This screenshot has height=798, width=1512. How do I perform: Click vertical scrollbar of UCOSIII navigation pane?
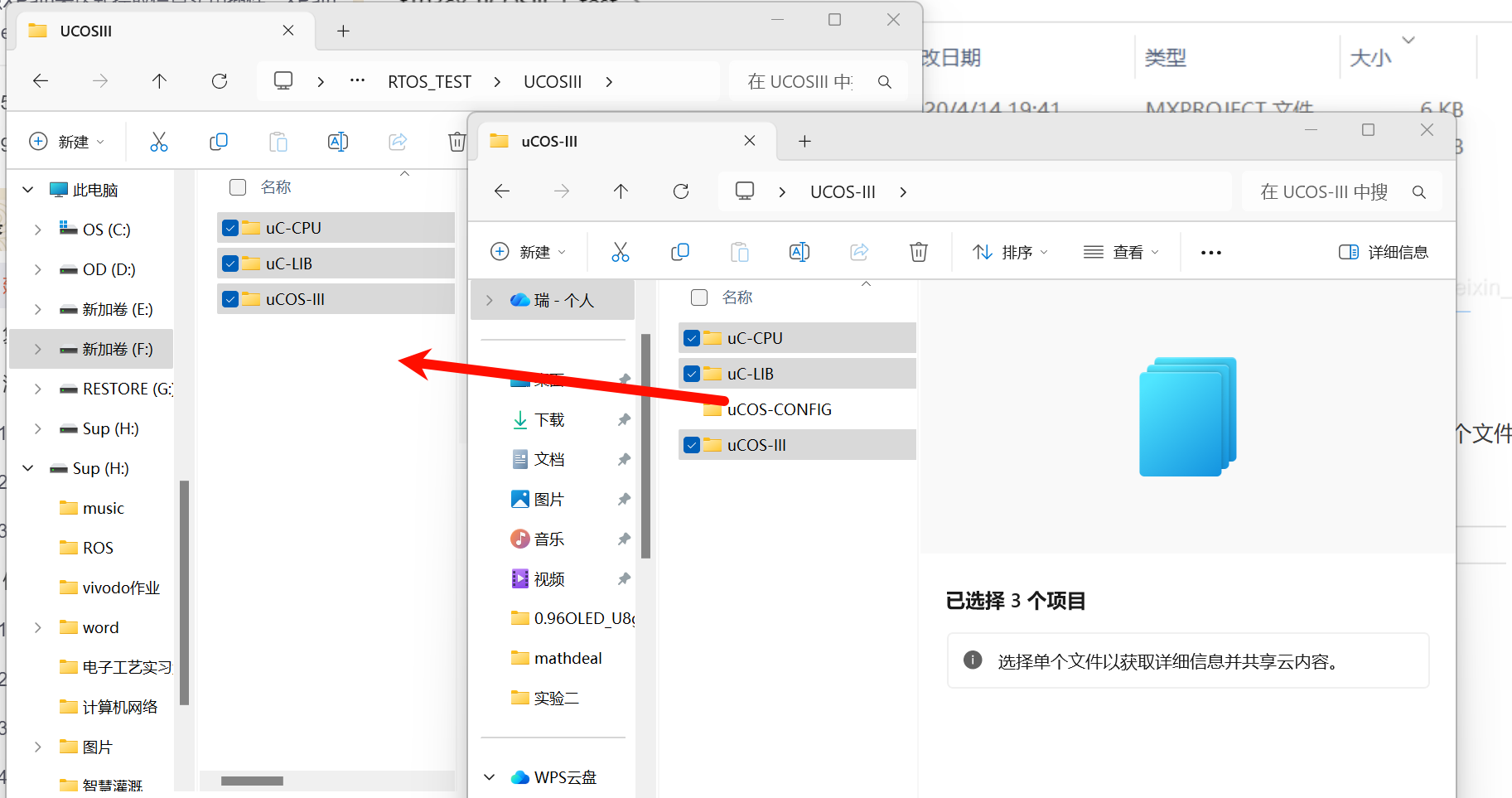(x=184, y=592)
